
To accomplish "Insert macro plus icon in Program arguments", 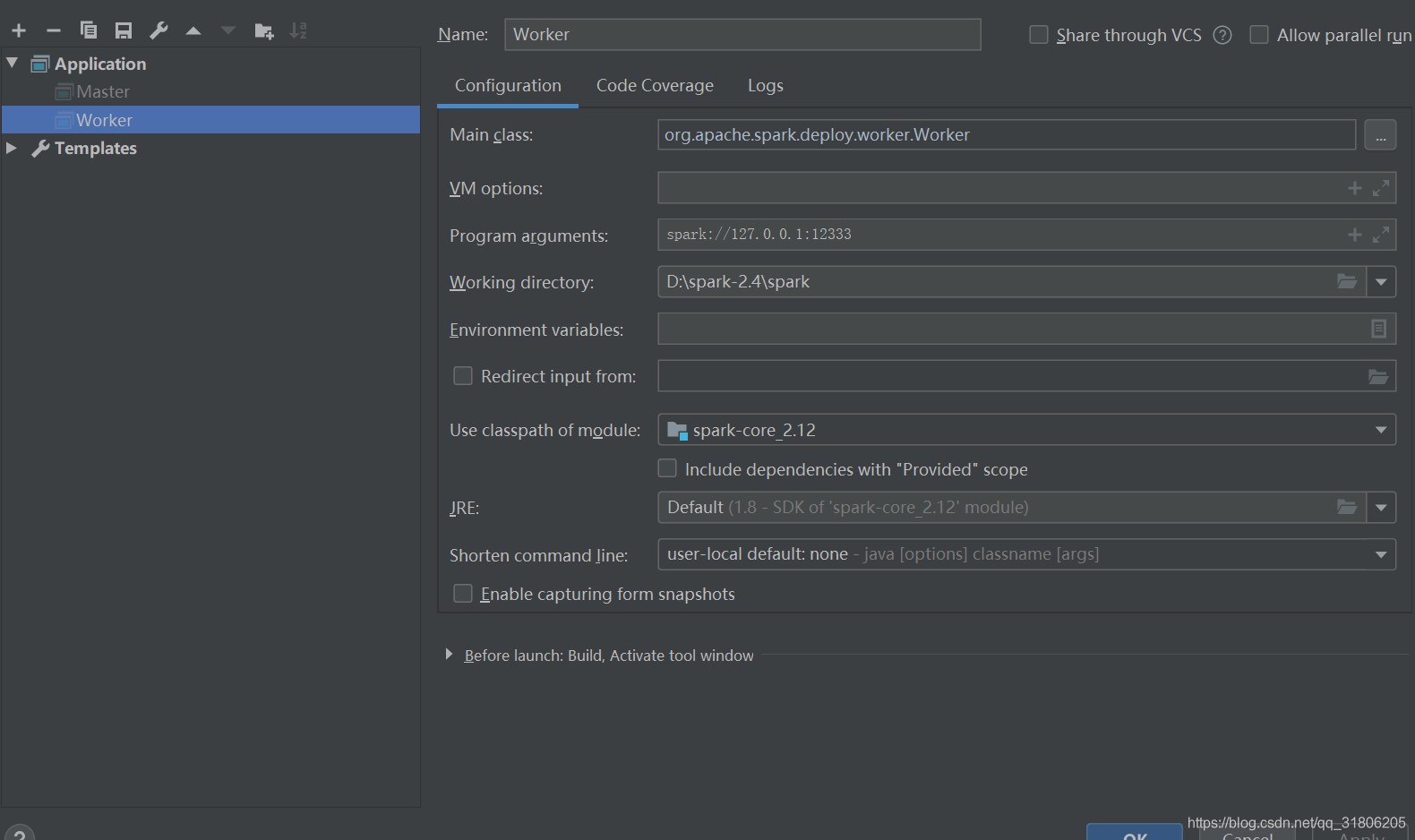I will (x=1355, y=235).
